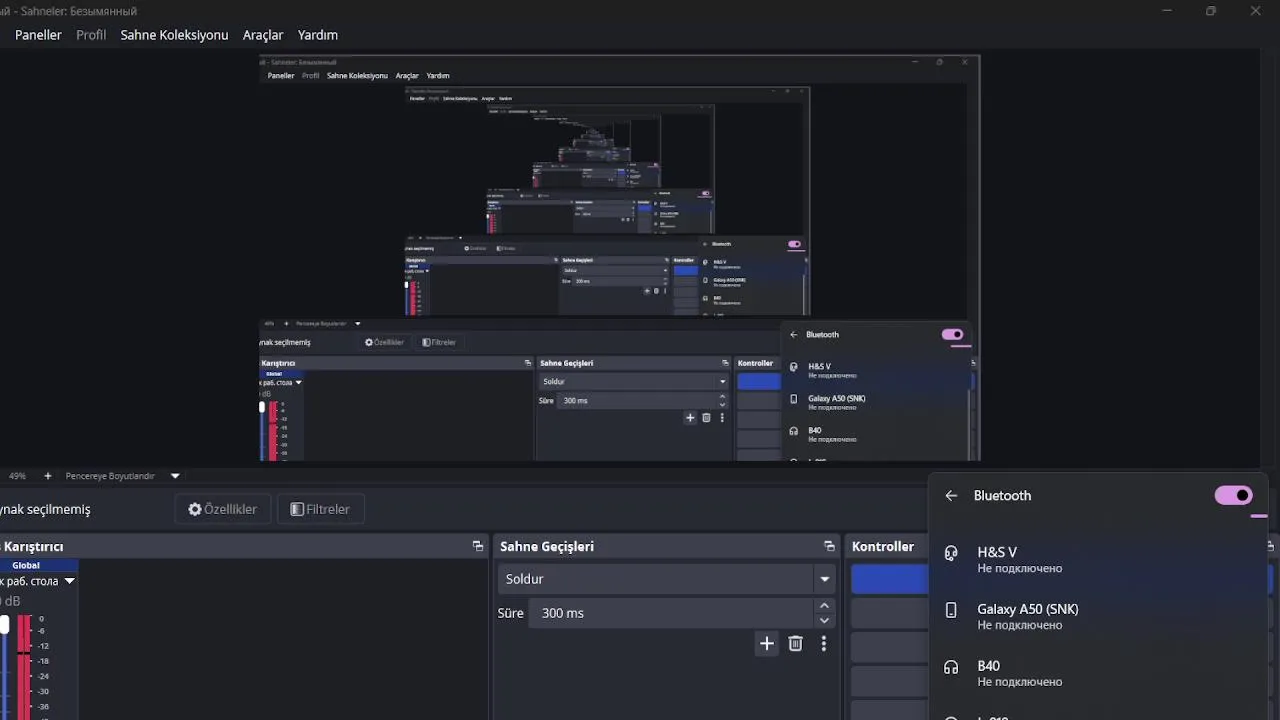Click the plus zoom-in icon beside 49%
Image resolution: width=1280 pixels, height=720 pixels.
pyautogui.click(x=47, y=476)
